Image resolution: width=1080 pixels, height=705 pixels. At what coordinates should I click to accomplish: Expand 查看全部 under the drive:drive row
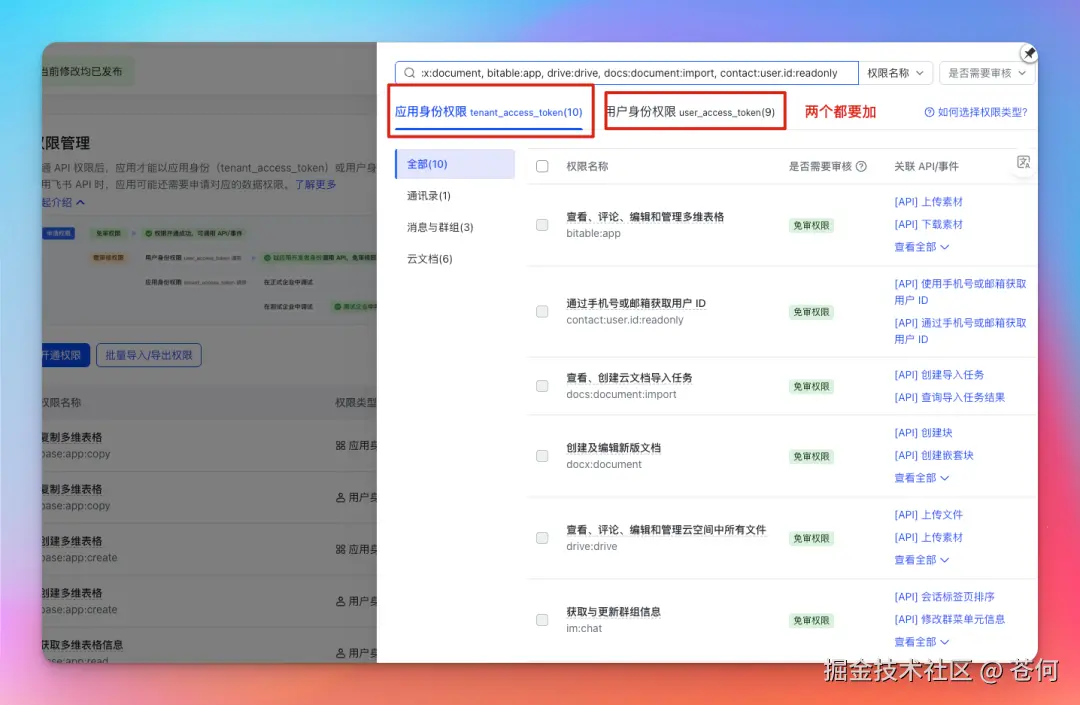pos(921,560)
